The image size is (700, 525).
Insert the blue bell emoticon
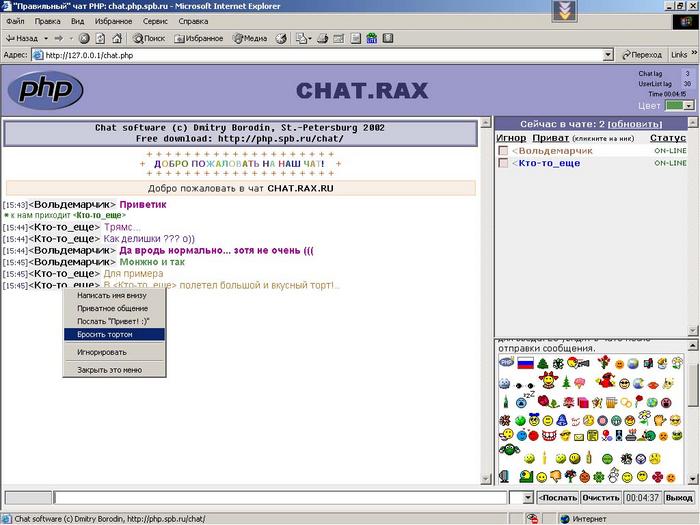tap(562, 420)
